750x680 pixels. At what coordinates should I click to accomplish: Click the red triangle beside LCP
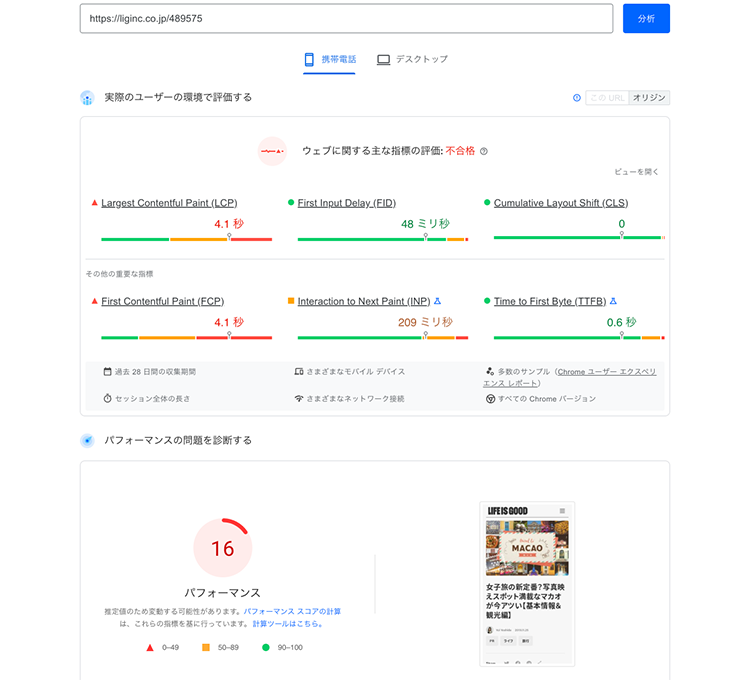pyautogui.click(x=94, y=203)
